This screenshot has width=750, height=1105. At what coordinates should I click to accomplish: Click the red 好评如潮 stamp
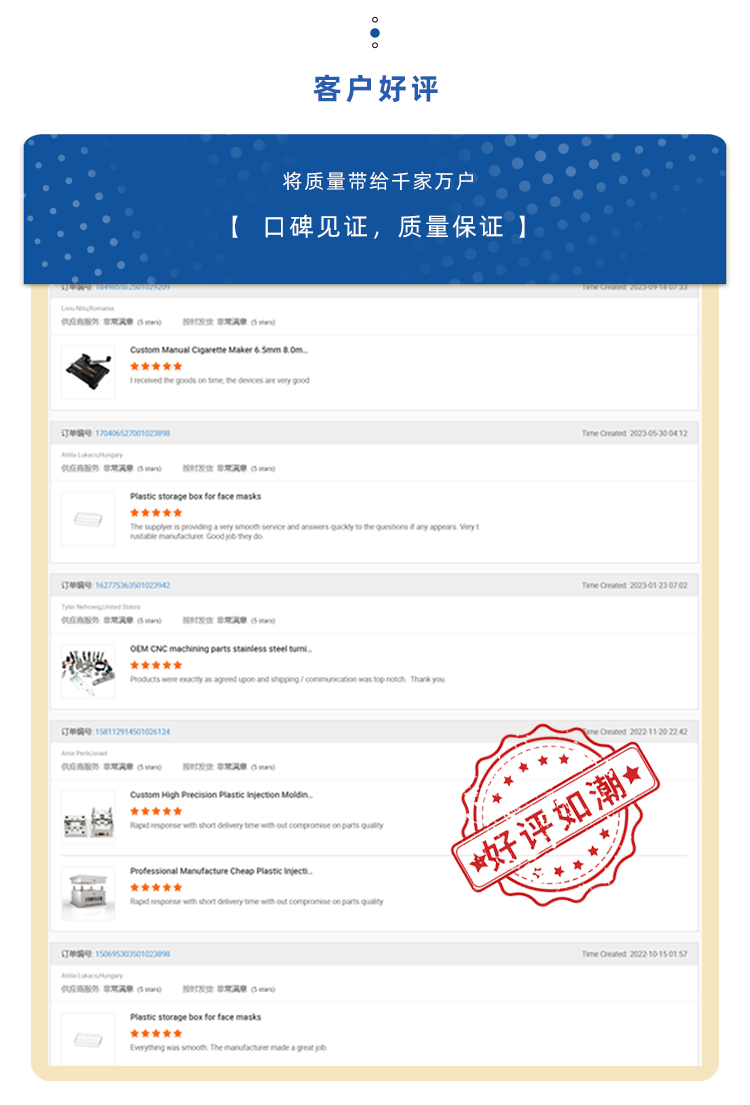[x=555, y=815]
